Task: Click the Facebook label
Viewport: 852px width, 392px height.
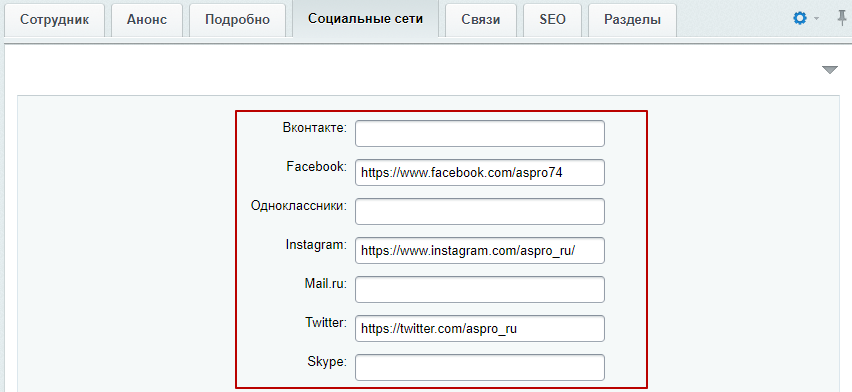Action: (x=316, y=166)
